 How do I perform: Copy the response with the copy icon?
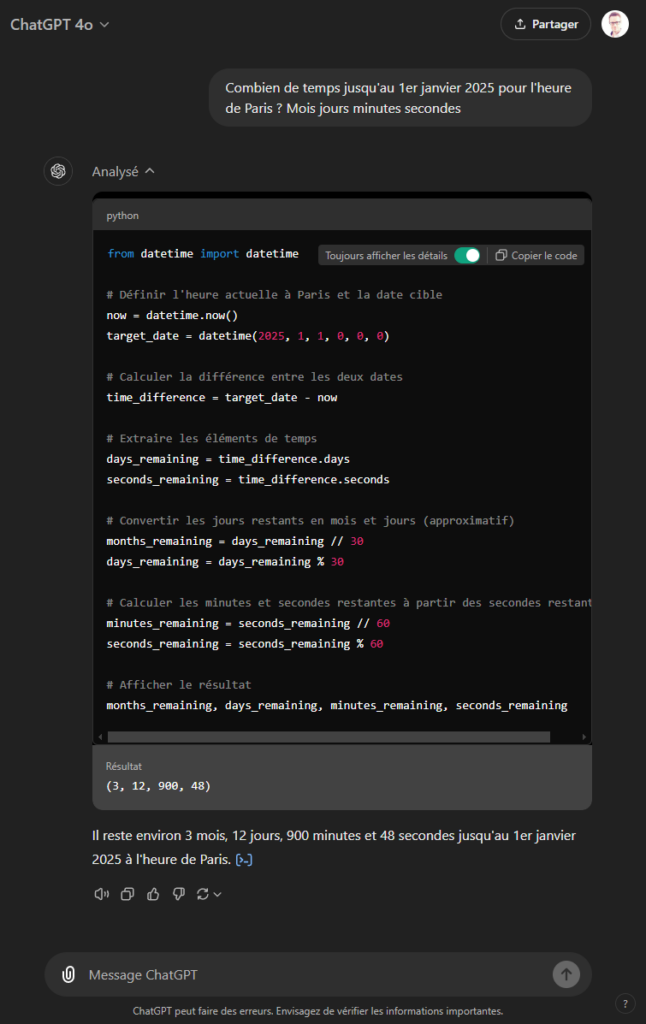127,894
